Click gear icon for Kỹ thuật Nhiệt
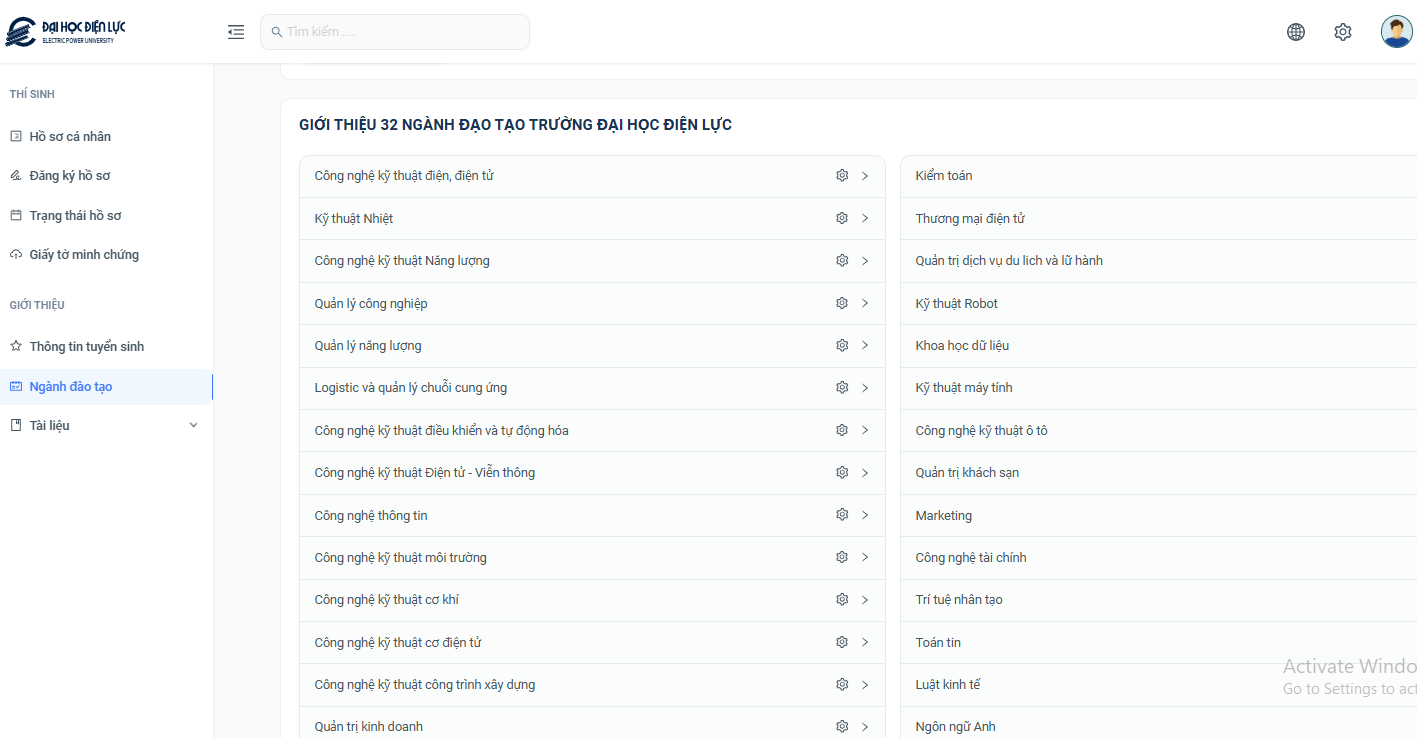 tap(842, 218)
